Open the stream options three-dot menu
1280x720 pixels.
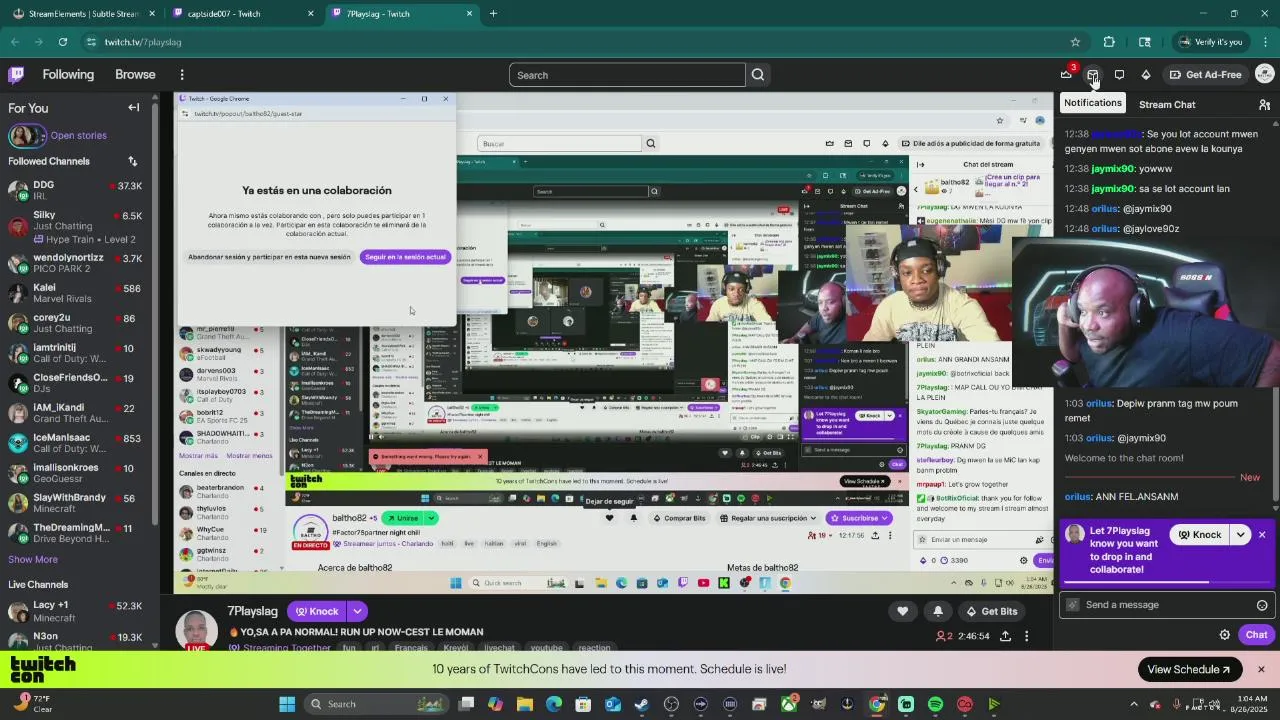pos(1026,636)
